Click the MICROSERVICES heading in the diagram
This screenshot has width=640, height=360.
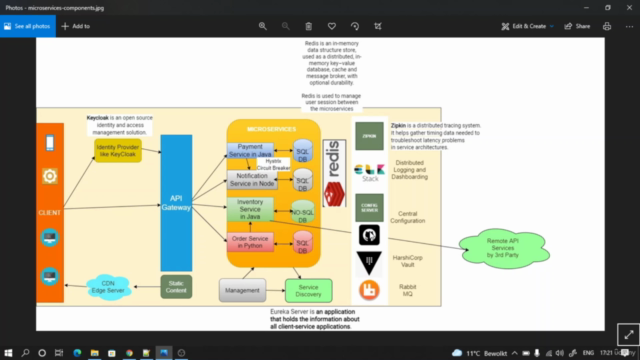tap(271, 129)
